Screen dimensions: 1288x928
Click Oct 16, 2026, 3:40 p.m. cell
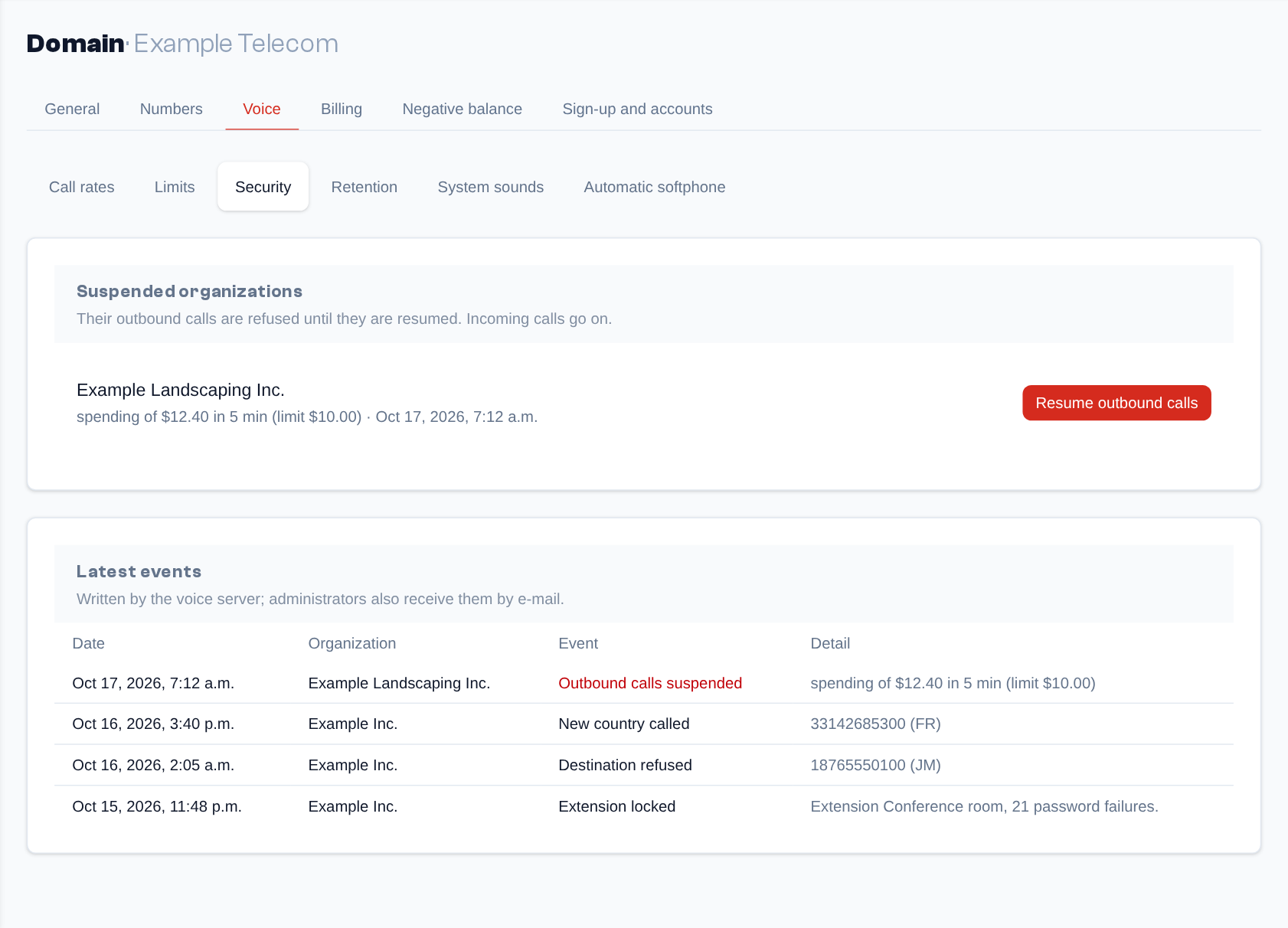(153, 724)
